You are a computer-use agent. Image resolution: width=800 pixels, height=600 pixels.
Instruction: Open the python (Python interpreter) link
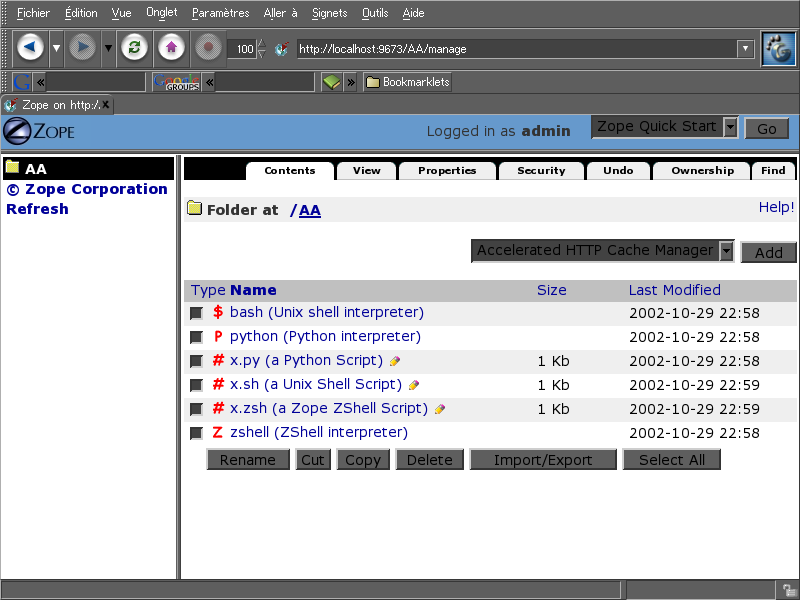(x=325, y=337)
